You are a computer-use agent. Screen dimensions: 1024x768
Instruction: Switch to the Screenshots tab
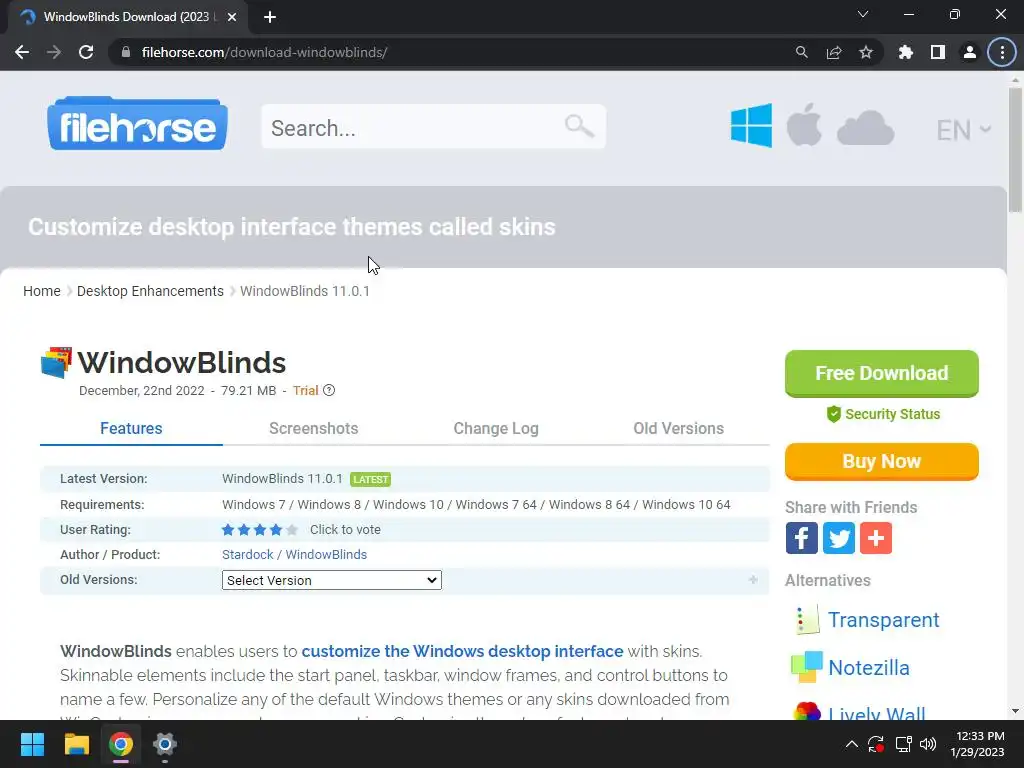(313, 428)
